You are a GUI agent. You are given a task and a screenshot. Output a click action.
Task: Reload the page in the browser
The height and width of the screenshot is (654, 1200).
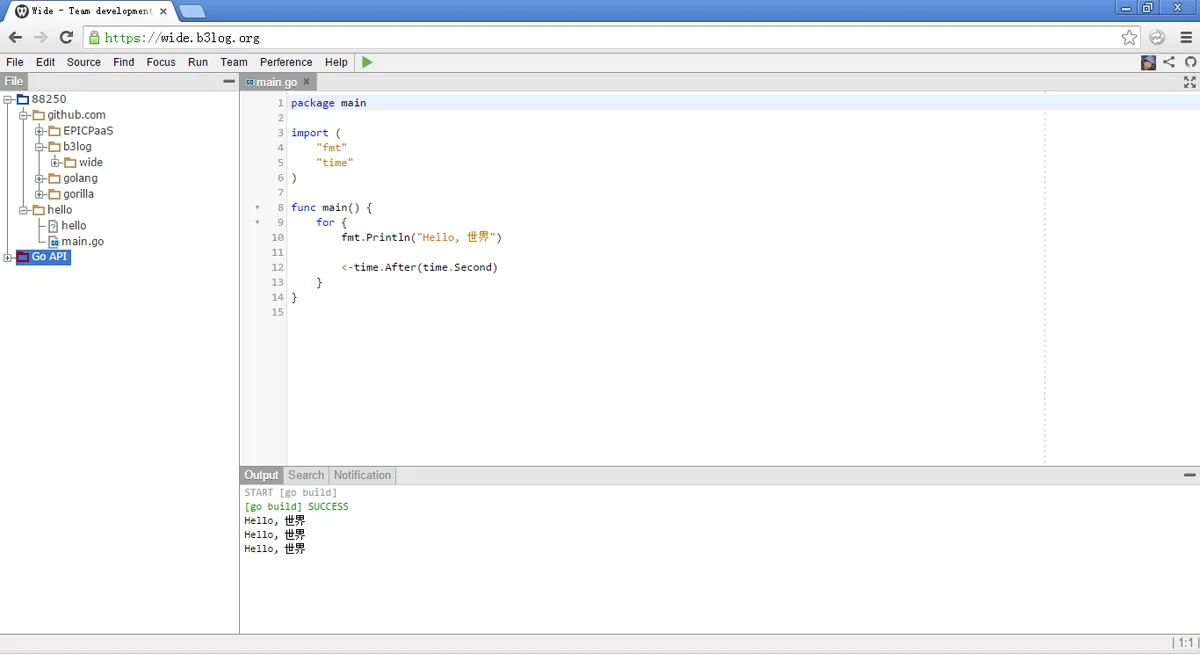pyautogui.click(x=66, y=37)
